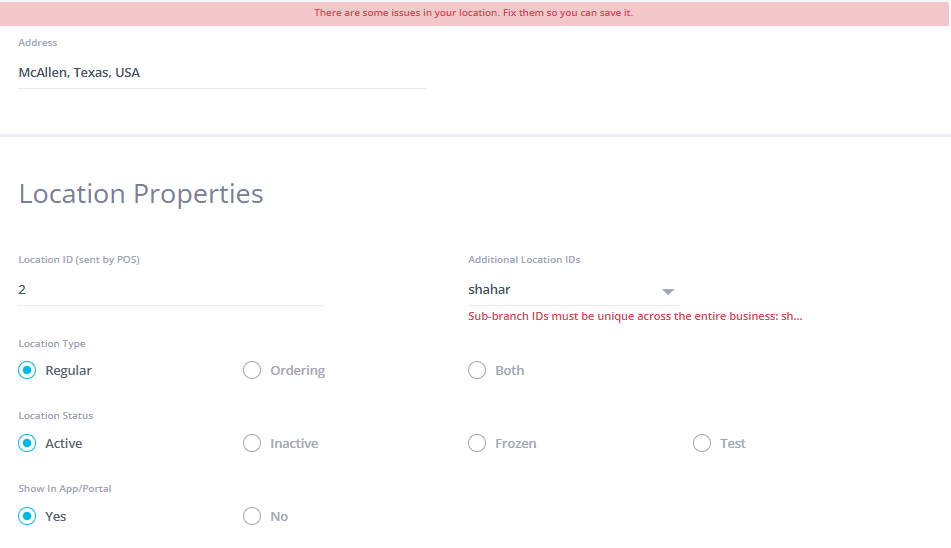Select the Regular location type
The height and width of the screenshot is (548, 951).
click(x=28, y=370)
